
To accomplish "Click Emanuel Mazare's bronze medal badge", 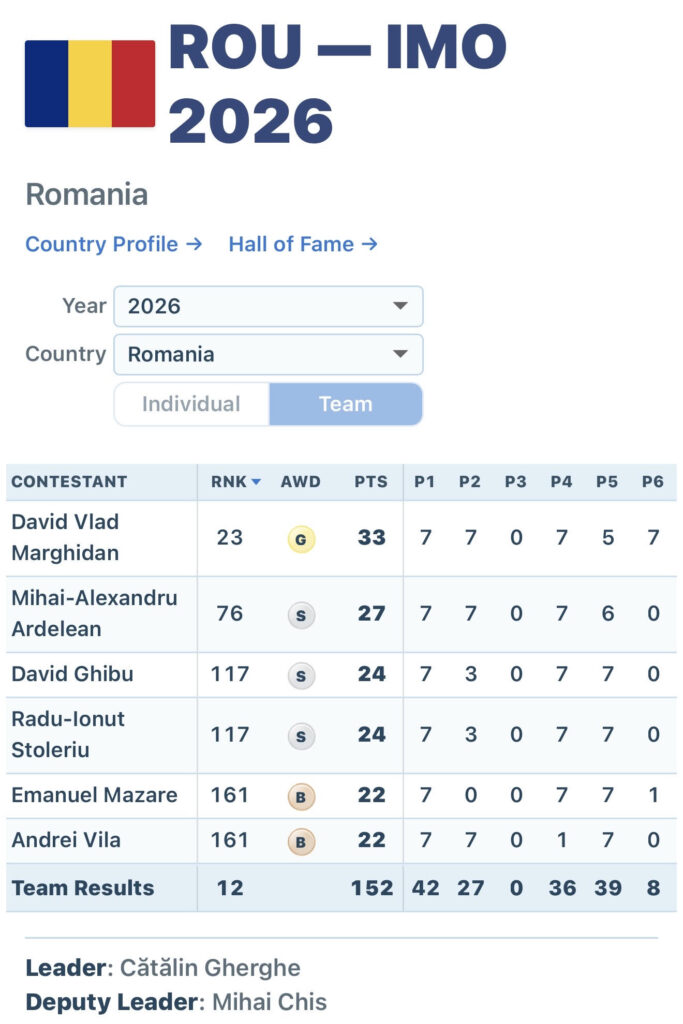I will [x=301, y=797].
